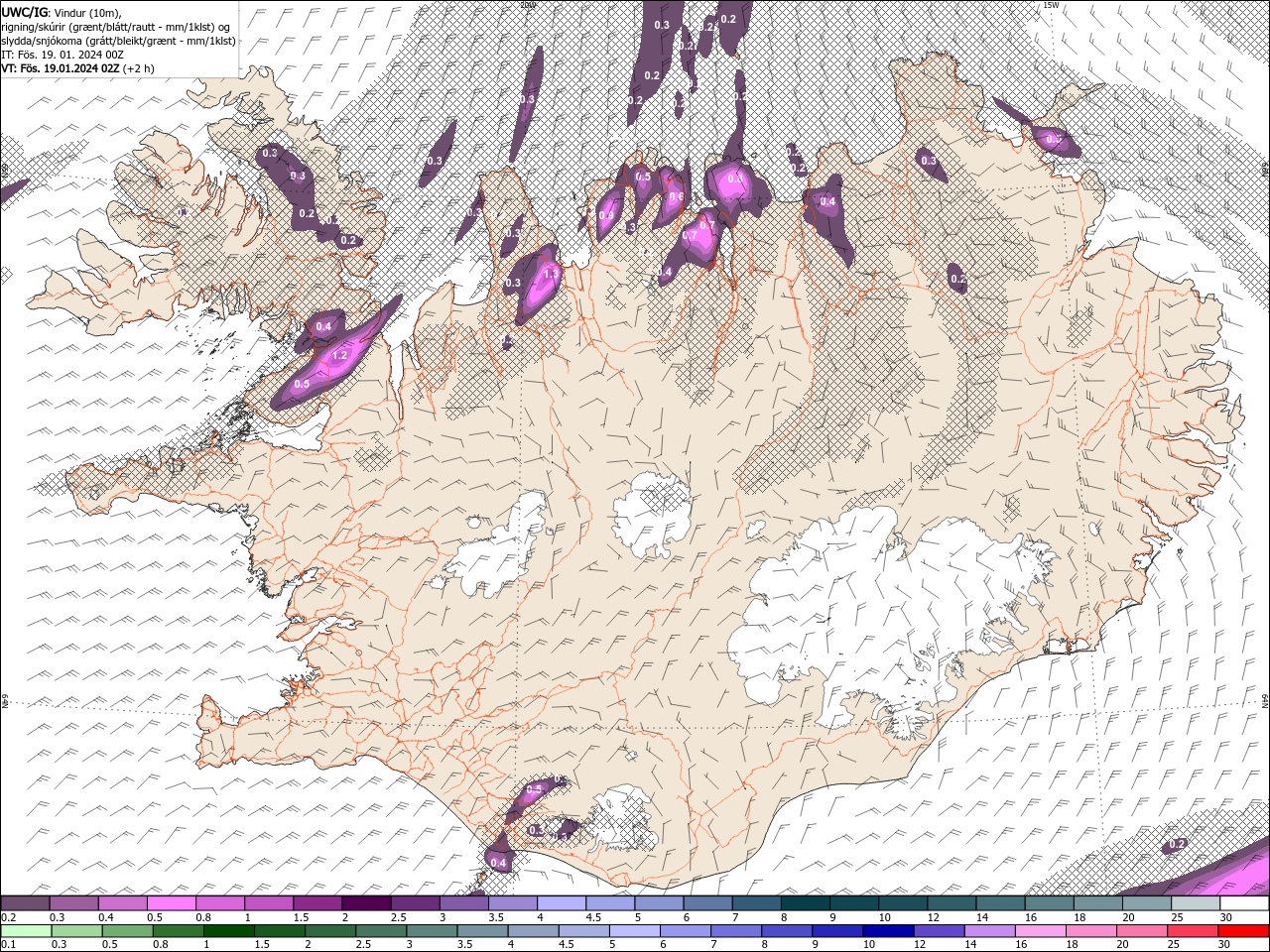Click the '1.2' snowfall value on the map

(x=338, y=355)
